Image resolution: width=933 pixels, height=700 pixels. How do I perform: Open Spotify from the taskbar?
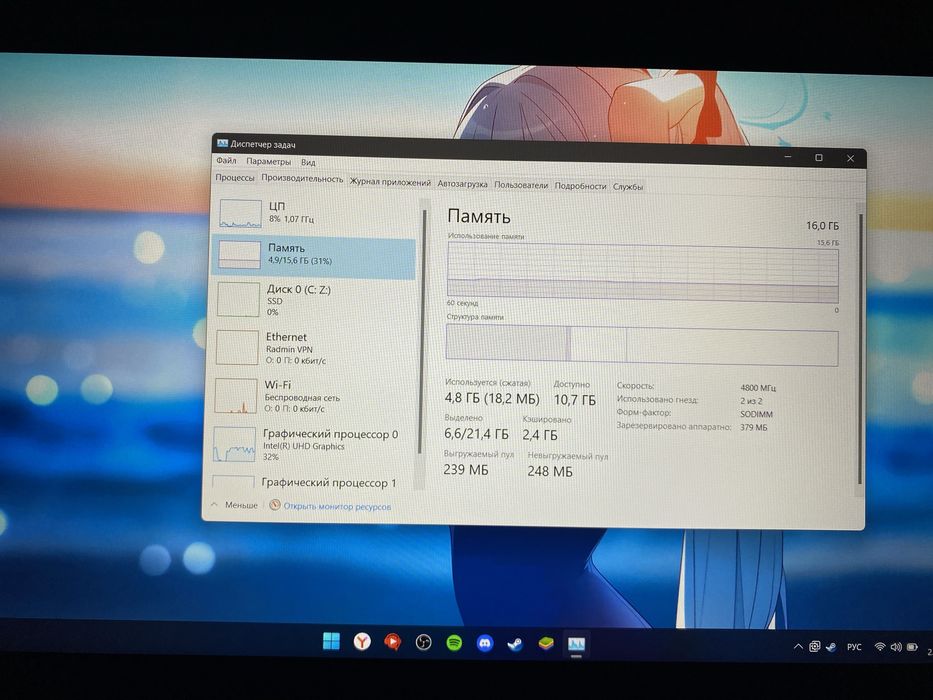pos(454,643)
